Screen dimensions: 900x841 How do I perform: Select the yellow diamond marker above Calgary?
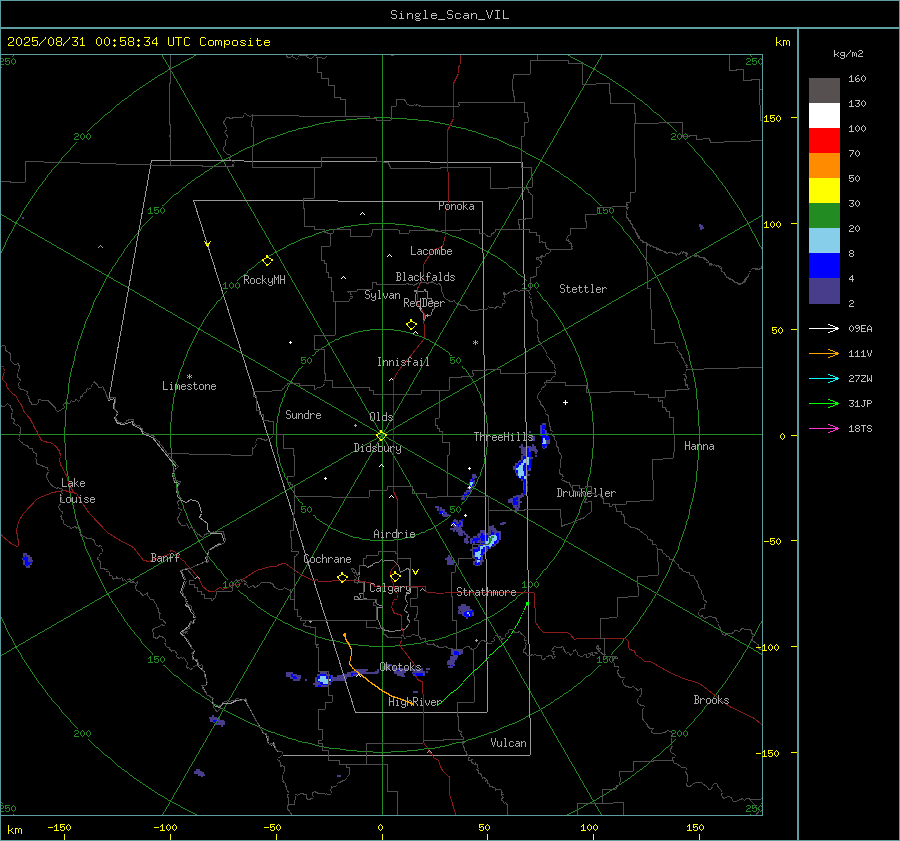[x=395, y=576]
